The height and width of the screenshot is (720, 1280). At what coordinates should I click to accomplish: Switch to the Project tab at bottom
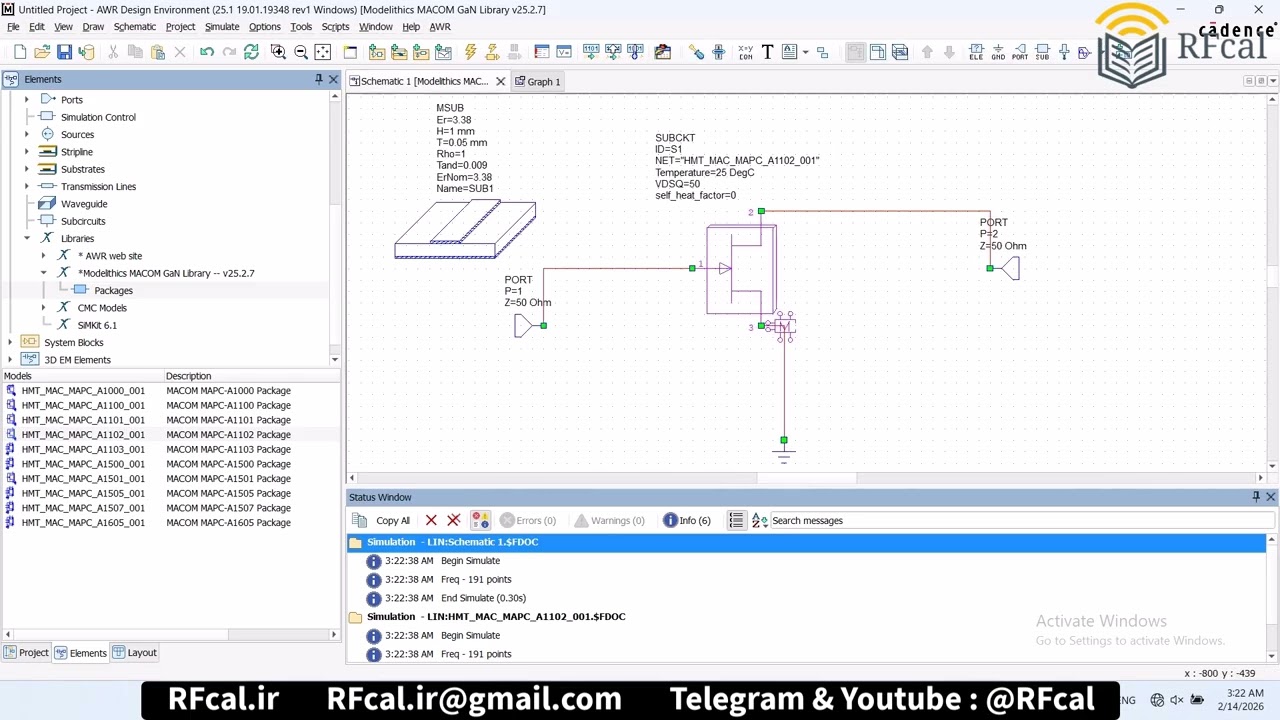point(27,653)
